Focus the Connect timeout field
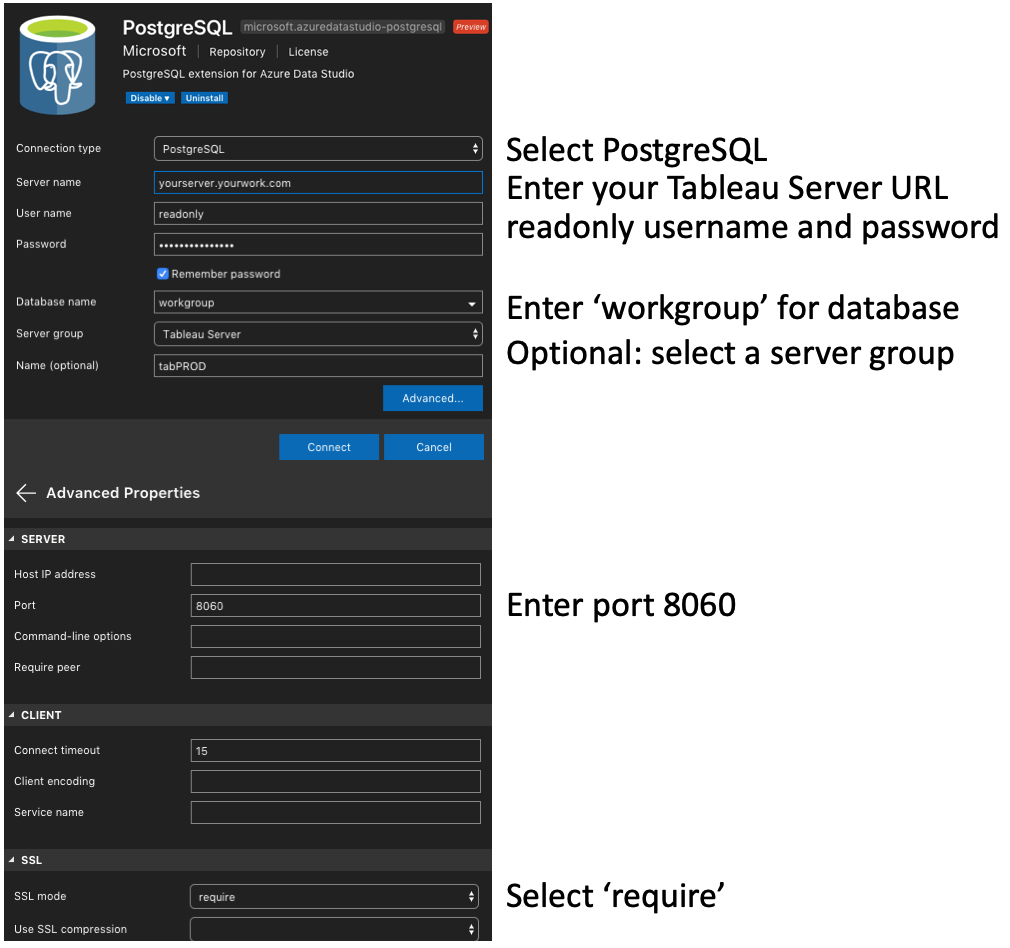 point(336,751)
